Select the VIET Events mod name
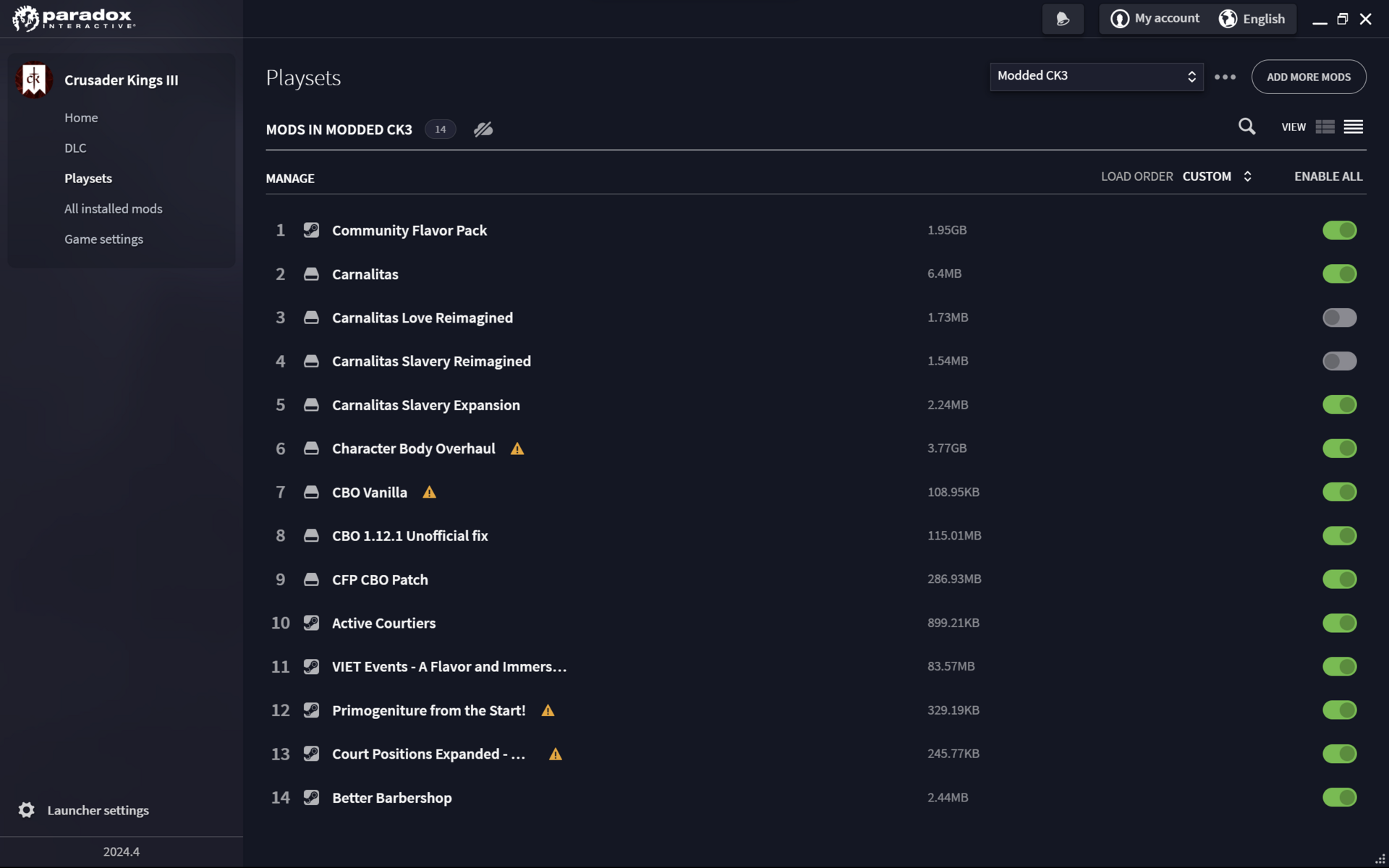The height and width of the screenshot is (868, 1389). pyautogui.click(x=449, y=667)
